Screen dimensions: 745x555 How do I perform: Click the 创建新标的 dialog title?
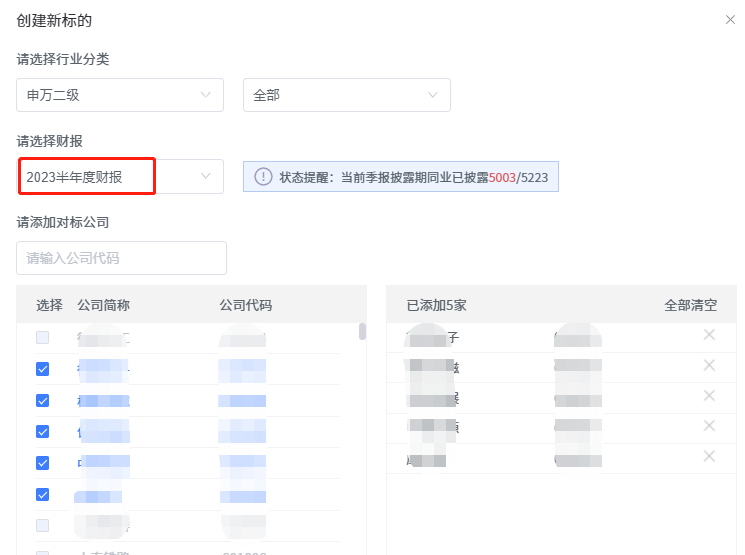click(x=54, y=20)
